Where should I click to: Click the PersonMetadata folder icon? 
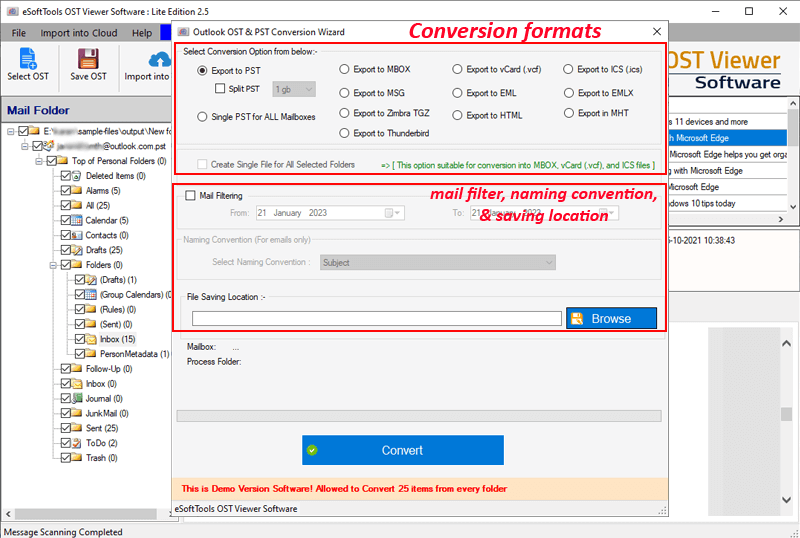[91, 354]
